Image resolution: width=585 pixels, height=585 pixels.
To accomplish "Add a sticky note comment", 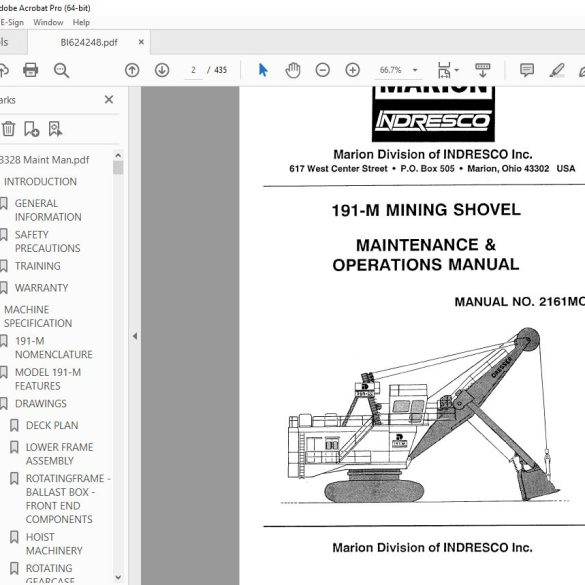I will (527, 70).
